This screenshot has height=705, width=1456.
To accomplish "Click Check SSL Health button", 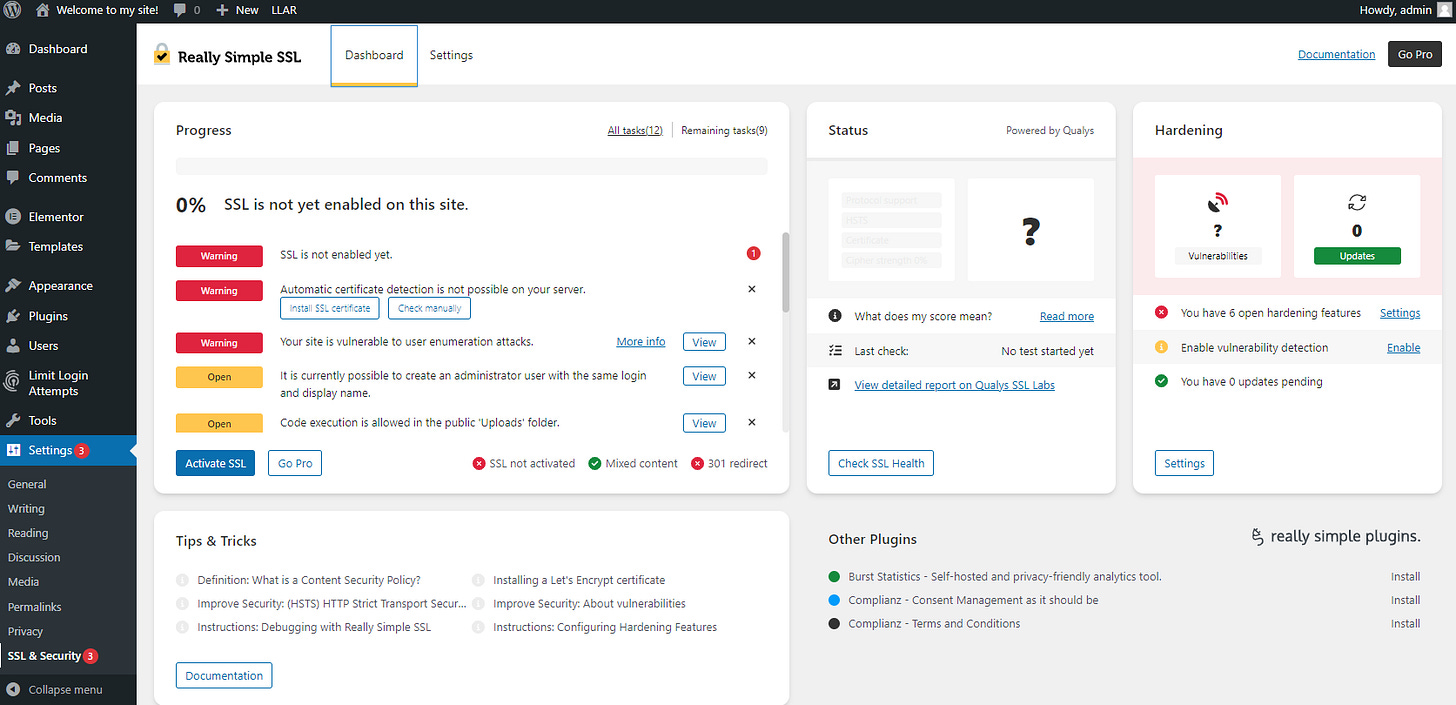I will point(881,464).
